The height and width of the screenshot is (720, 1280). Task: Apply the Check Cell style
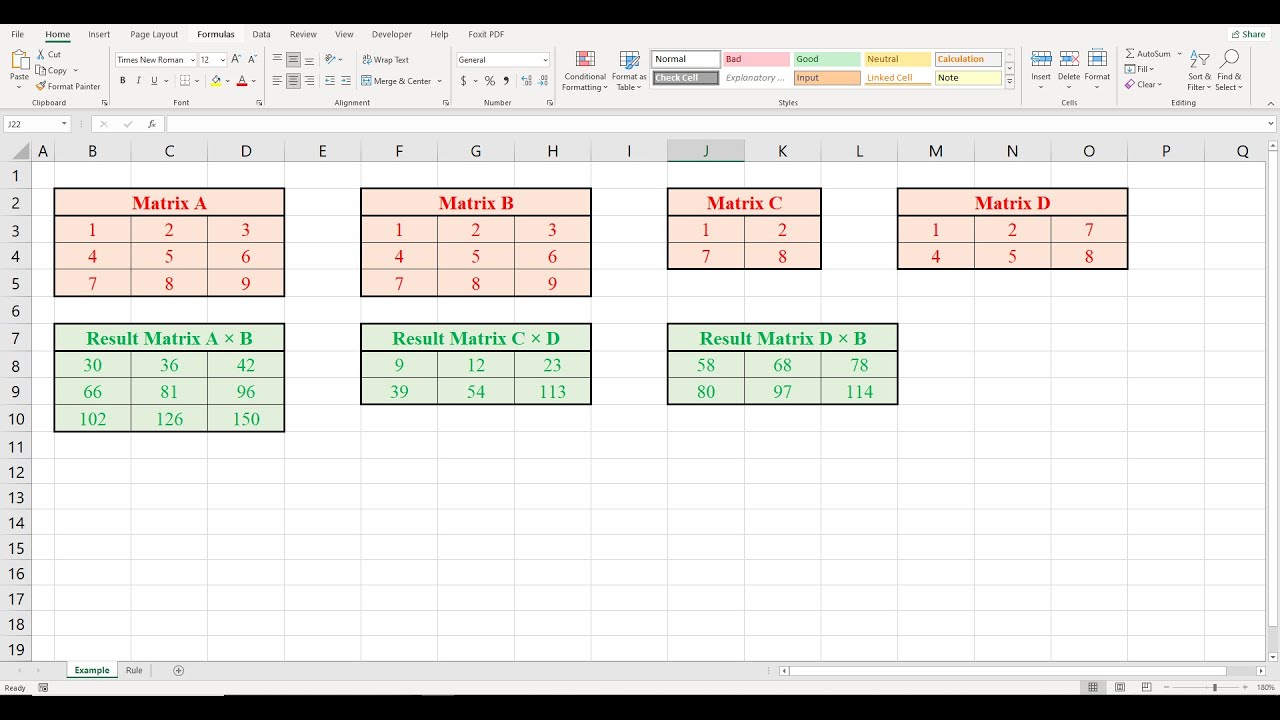point(686,78)
